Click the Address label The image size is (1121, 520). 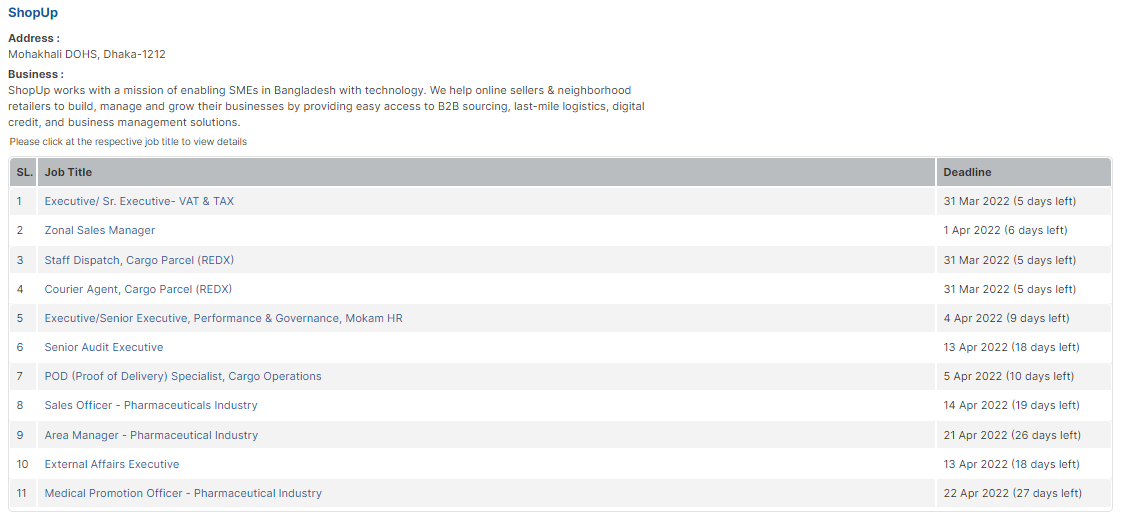(34, 39)
